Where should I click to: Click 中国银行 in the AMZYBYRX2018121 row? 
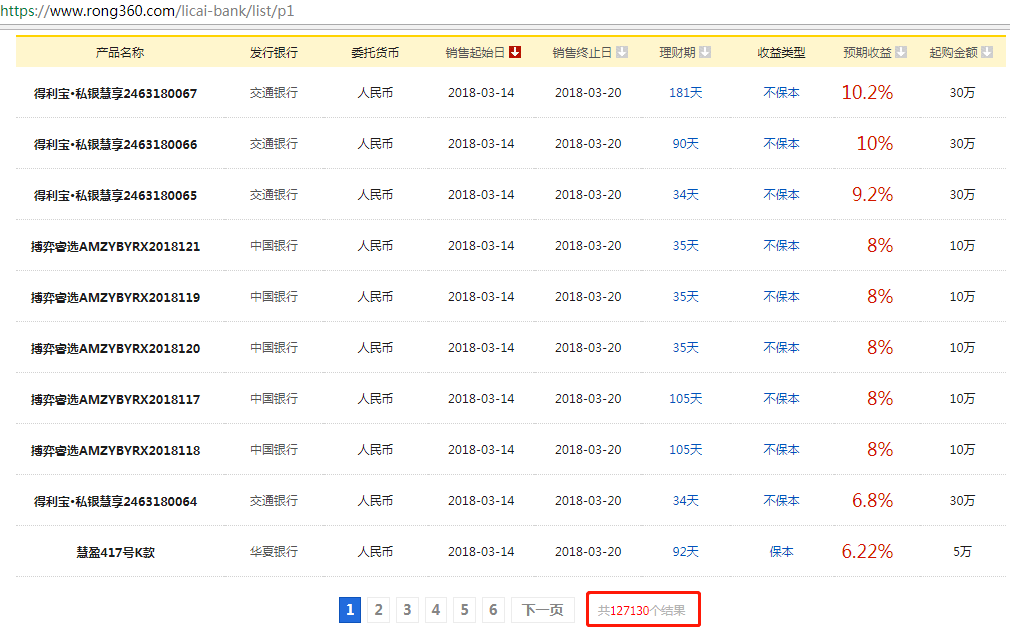coord(274,245)
